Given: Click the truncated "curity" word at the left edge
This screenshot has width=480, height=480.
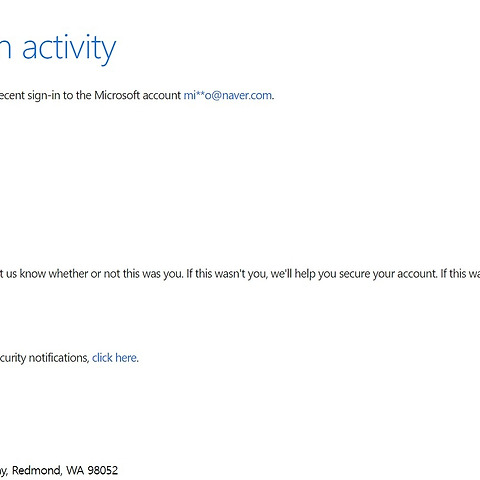Looking at the screenshot, I should 13,358.
